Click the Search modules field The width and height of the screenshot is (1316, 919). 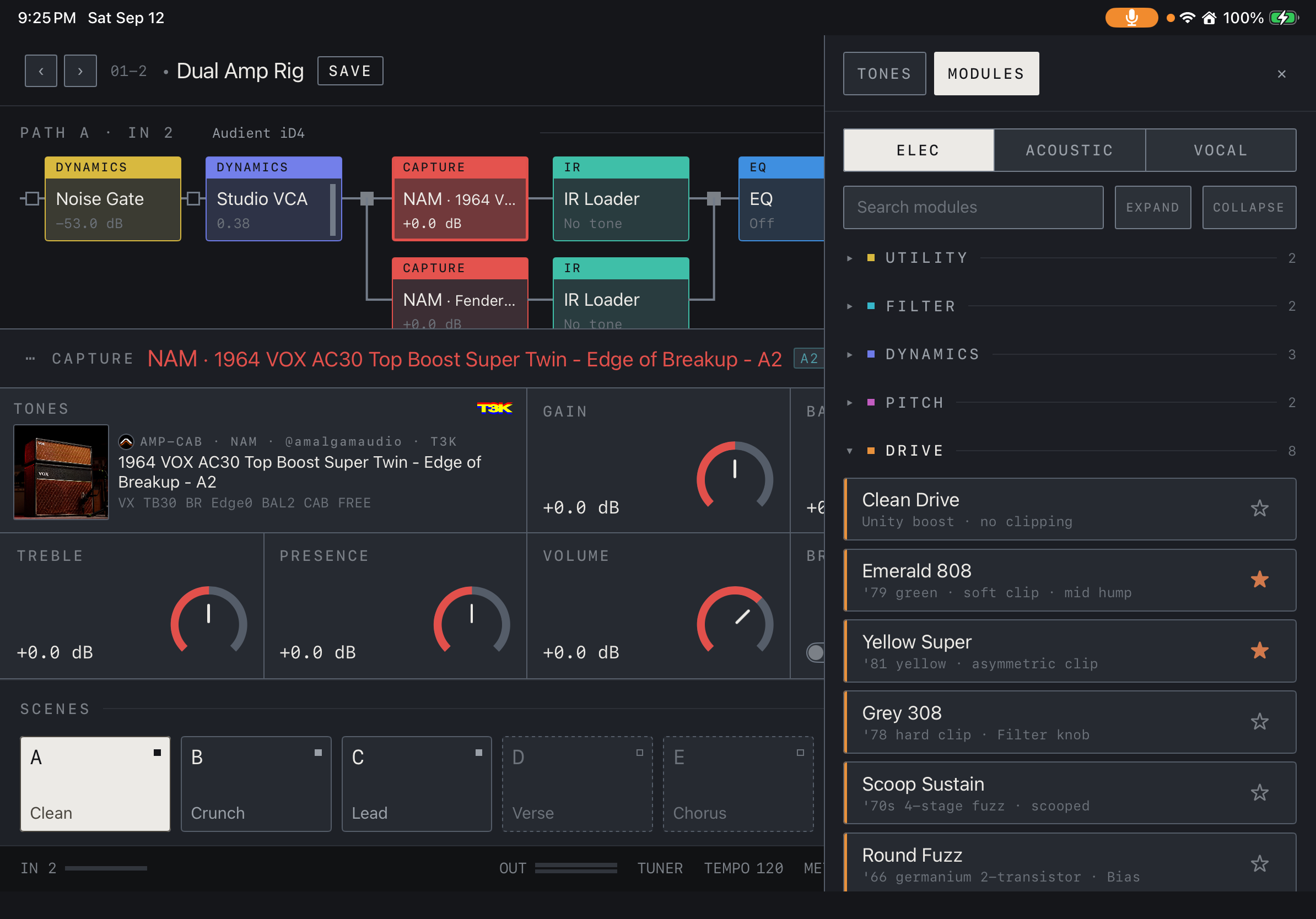click(973, 207)
